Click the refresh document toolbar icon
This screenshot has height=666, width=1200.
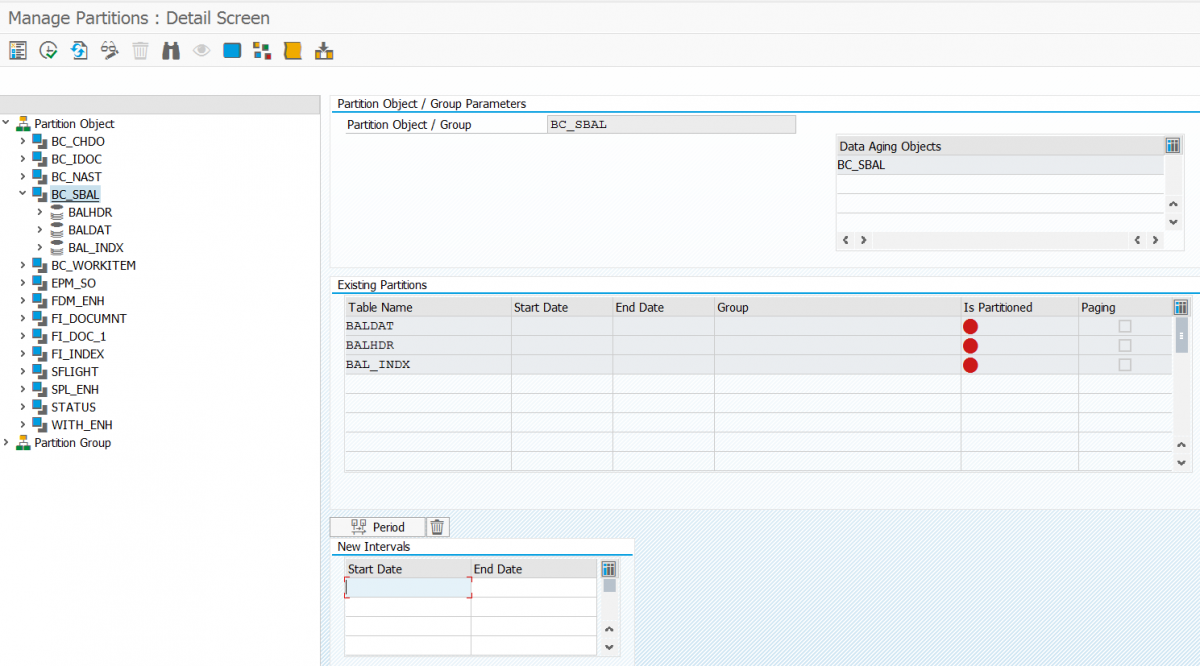click(79, 50)
